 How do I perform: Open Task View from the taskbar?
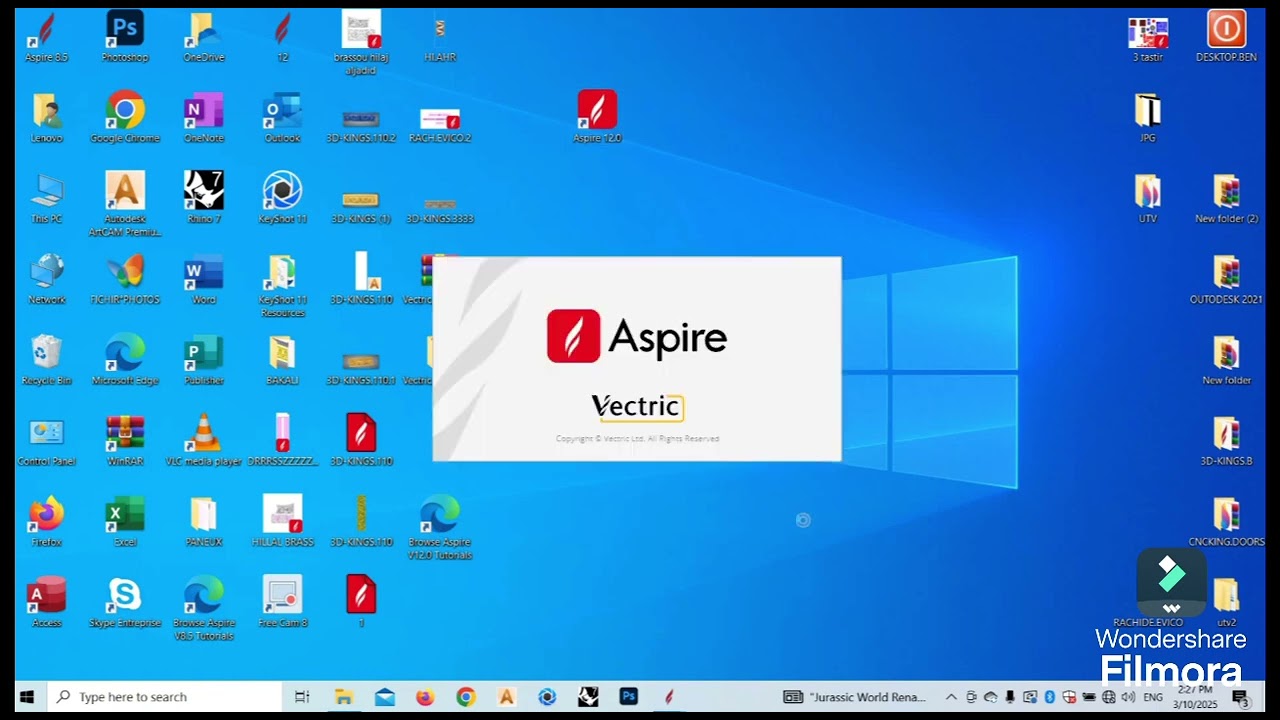tap(302, 697)
